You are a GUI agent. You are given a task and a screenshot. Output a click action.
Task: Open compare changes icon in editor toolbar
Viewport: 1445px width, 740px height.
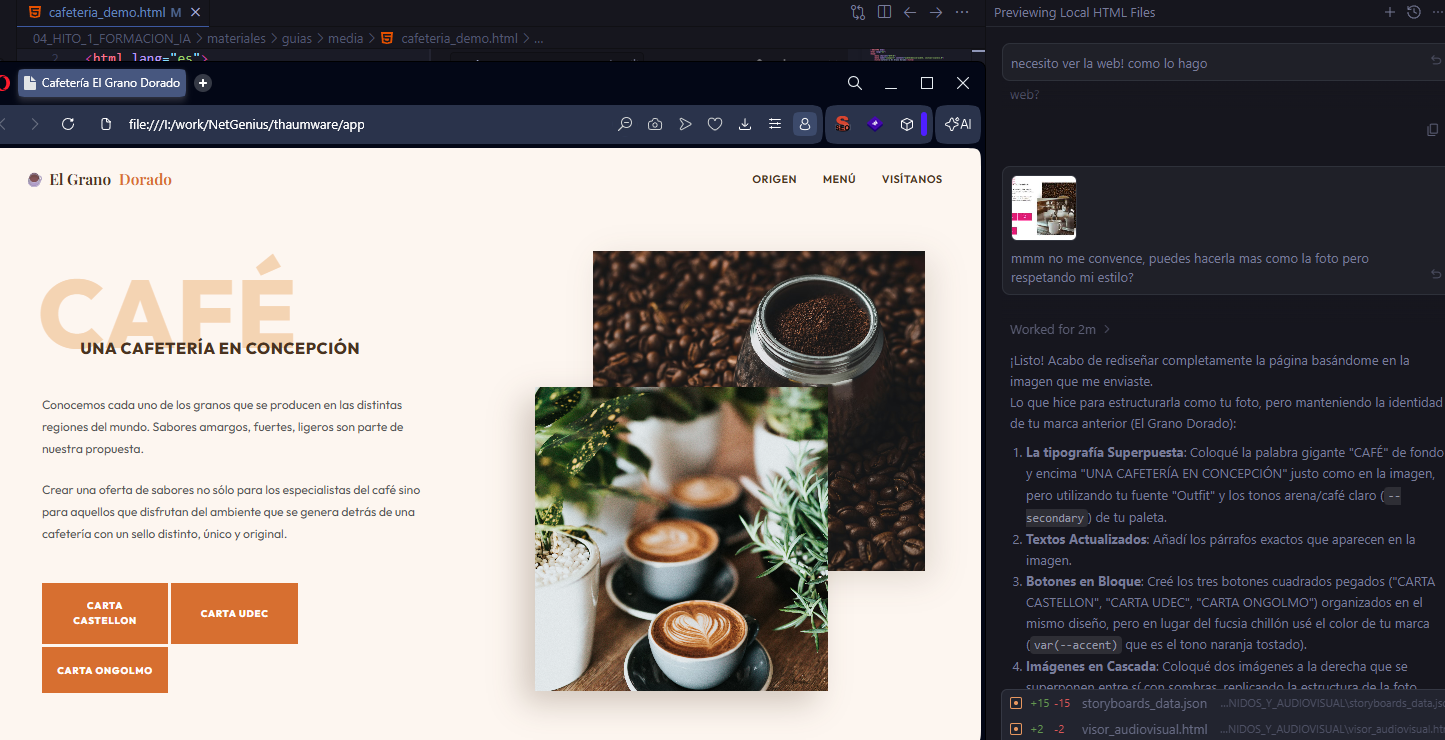point(858,12)
